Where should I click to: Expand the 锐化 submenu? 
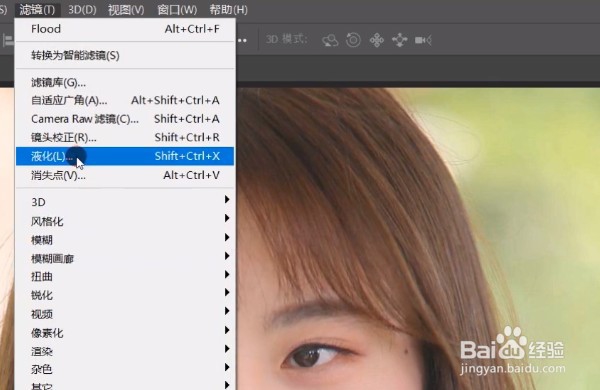pyautogui.click(x=125, y=295)
